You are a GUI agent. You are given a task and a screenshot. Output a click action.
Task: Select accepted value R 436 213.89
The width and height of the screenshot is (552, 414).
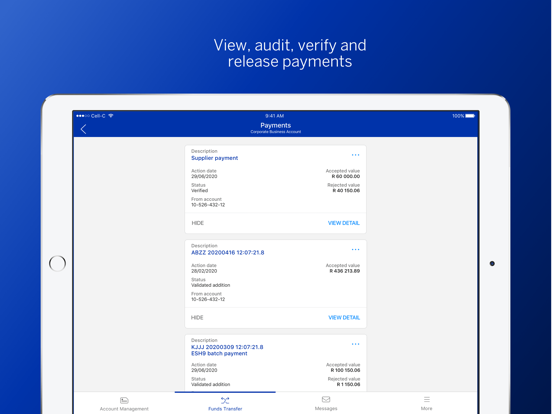pyautogui.click(x=345, y=271)
